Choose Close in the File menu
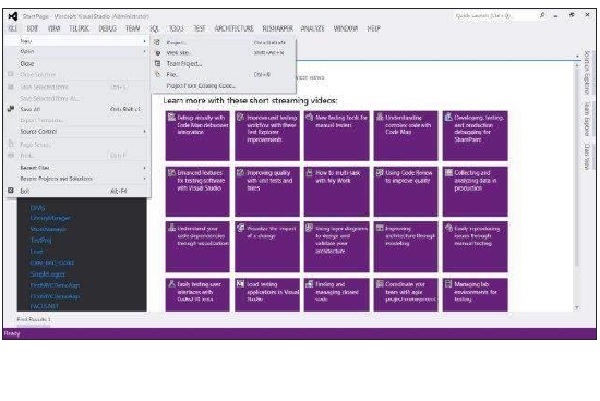The height and width of the screenshot is (401, 600). point(78,64)
